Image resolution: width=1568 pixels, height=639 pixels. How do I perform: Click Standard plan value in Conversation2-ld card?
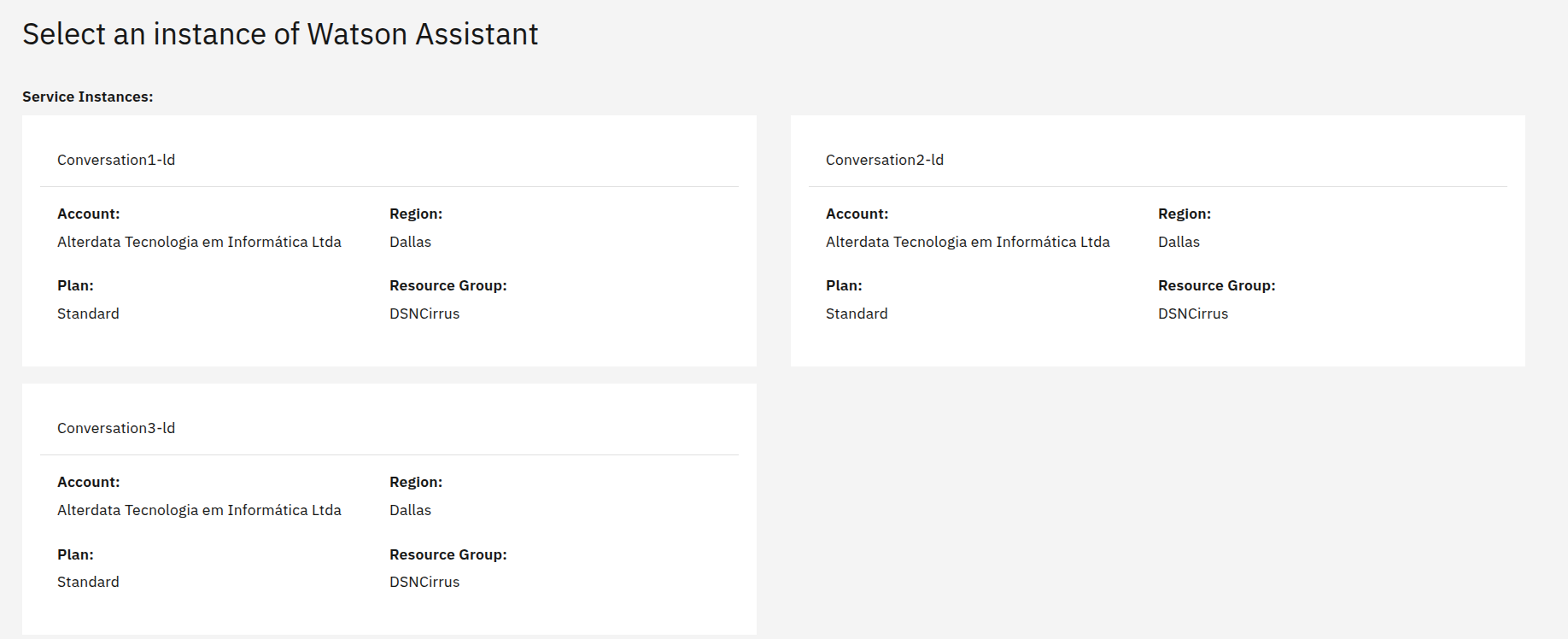tap(857, 314)
